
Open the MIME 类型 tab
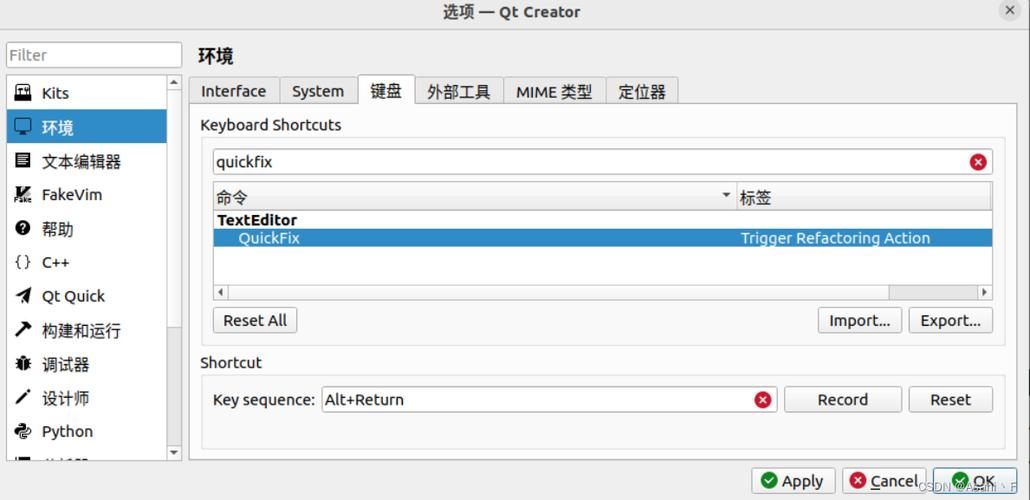[x=554, y=91]
